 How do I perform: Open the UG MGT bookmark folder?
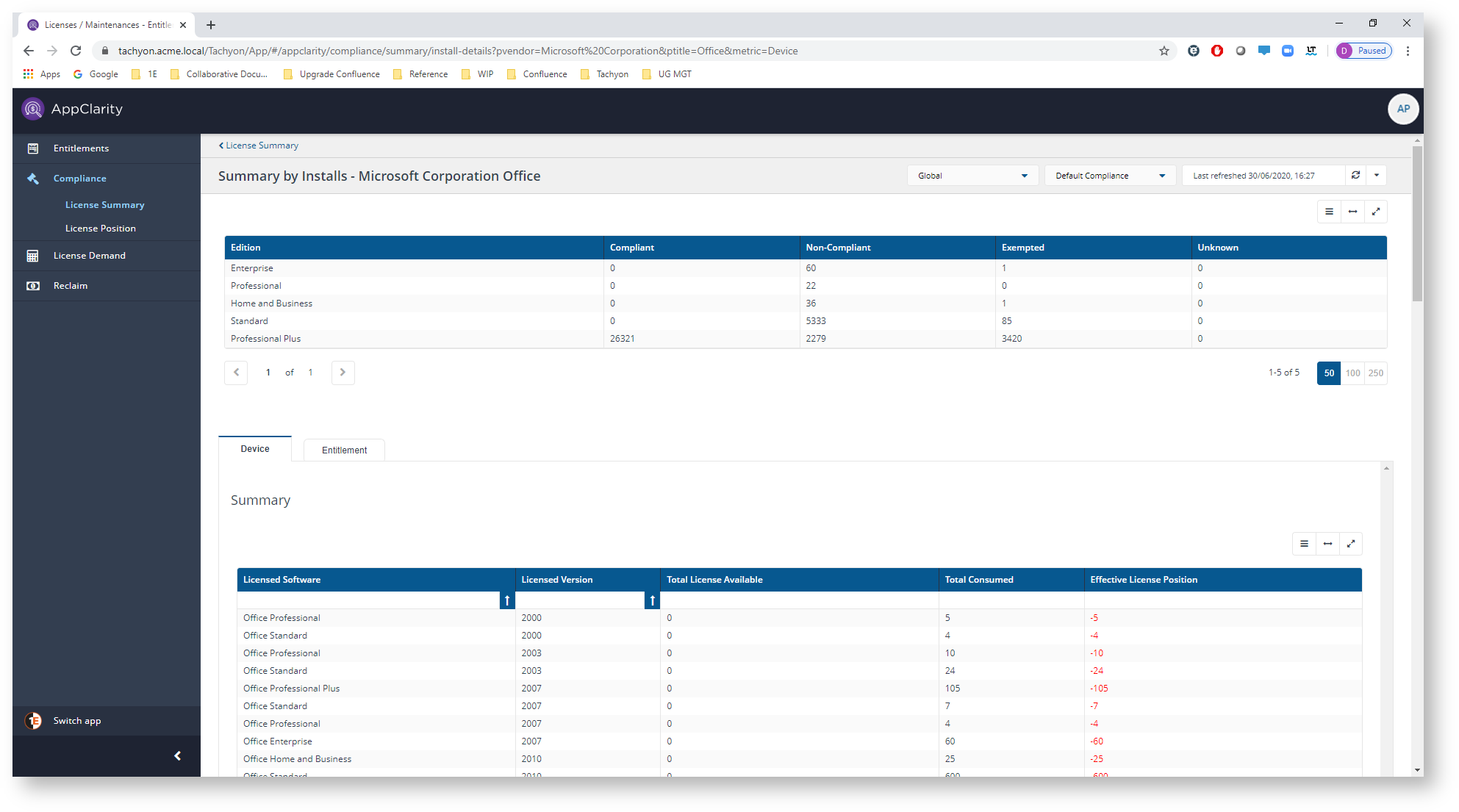pyautogui.click(x=667, y=74)
